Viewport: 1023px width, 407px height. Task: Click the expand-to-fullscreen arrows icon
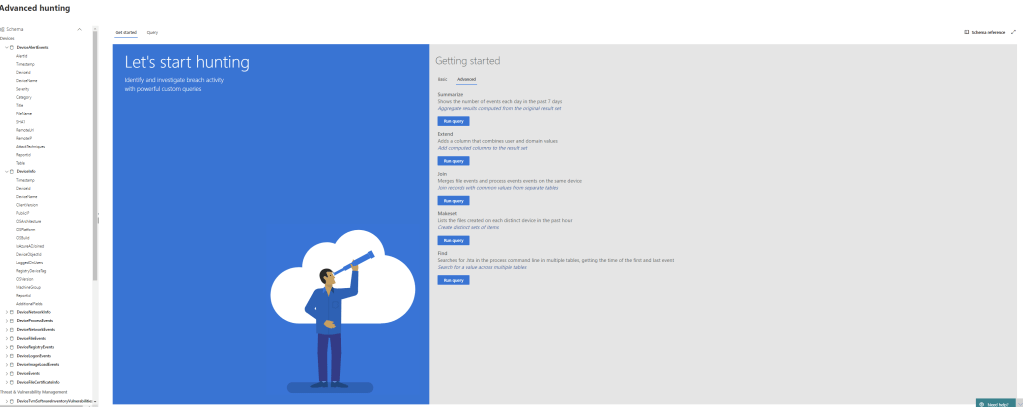pos(1013,32)
